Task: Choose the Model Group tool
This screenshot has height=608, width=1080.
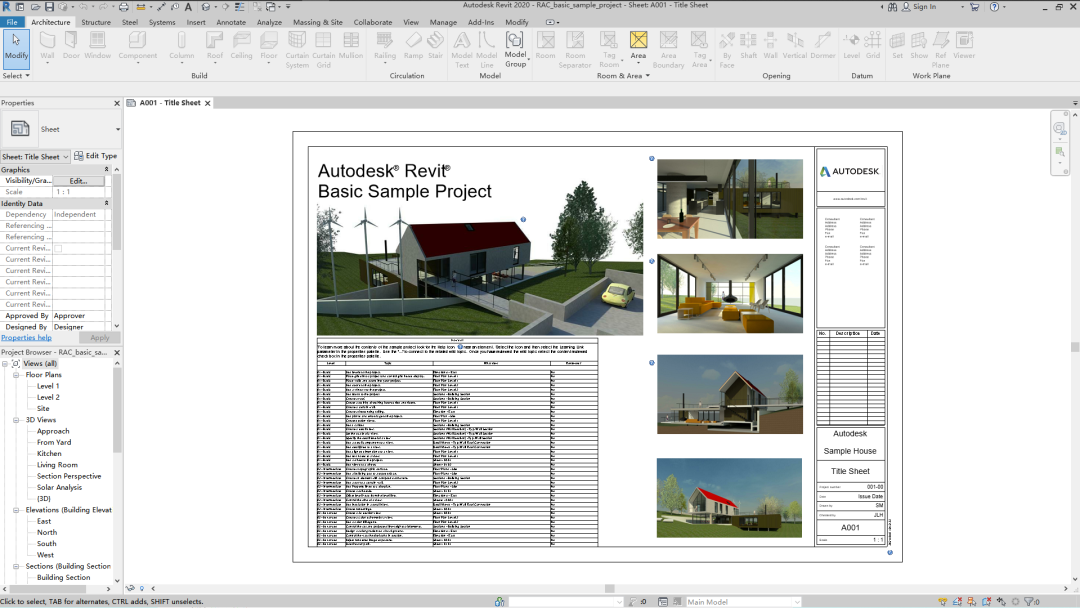Action: 515,49
